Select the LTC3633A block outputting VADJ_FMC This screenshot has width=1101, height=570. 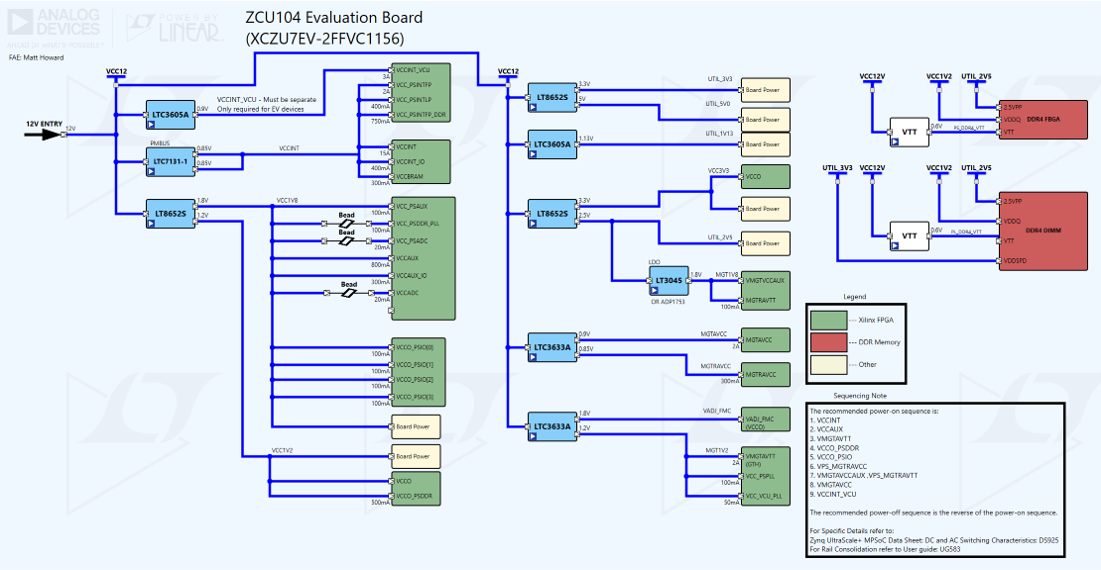[551, 426]
